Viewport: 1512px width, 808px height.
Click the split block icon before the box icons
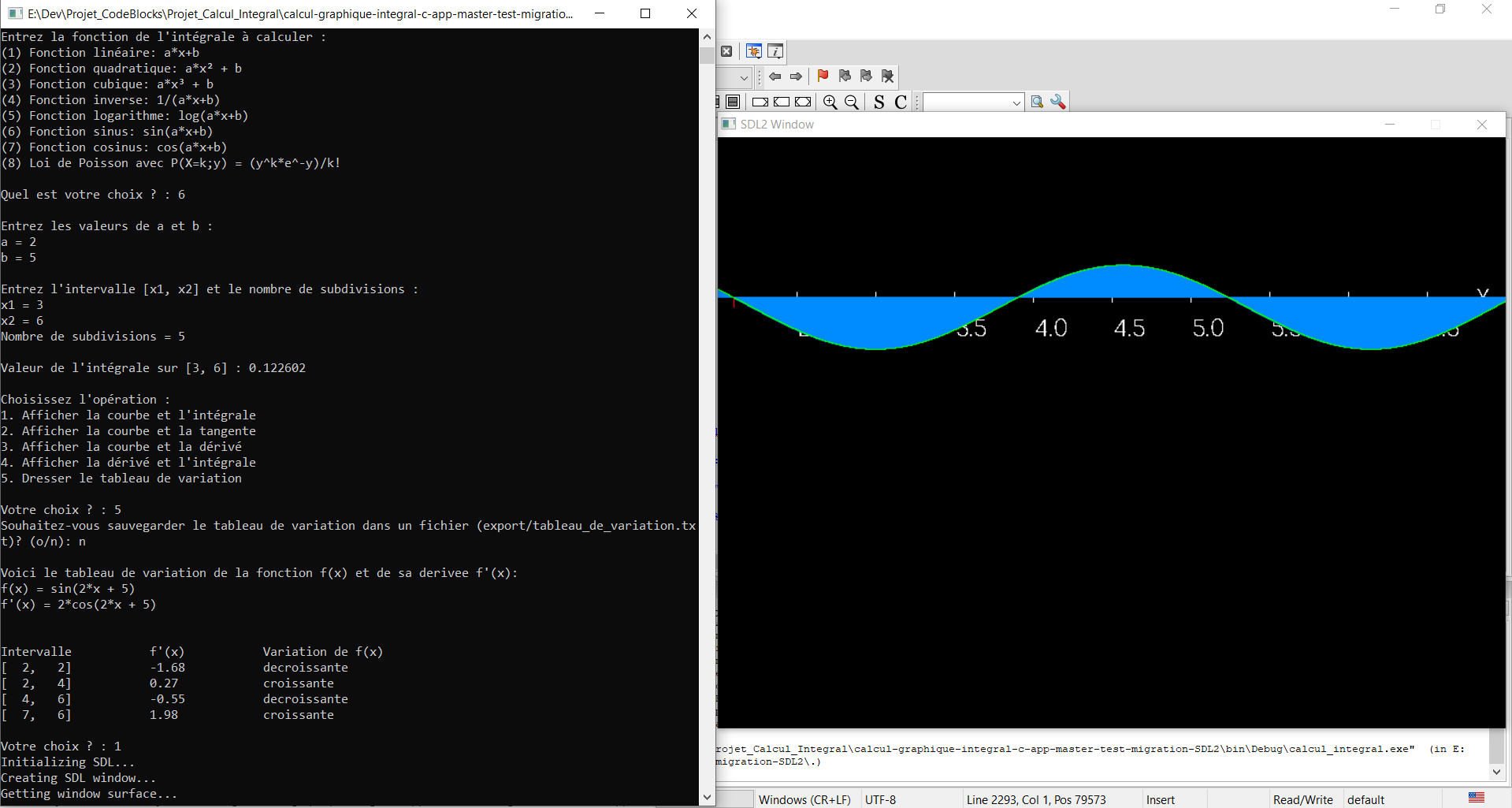(733, 102)
